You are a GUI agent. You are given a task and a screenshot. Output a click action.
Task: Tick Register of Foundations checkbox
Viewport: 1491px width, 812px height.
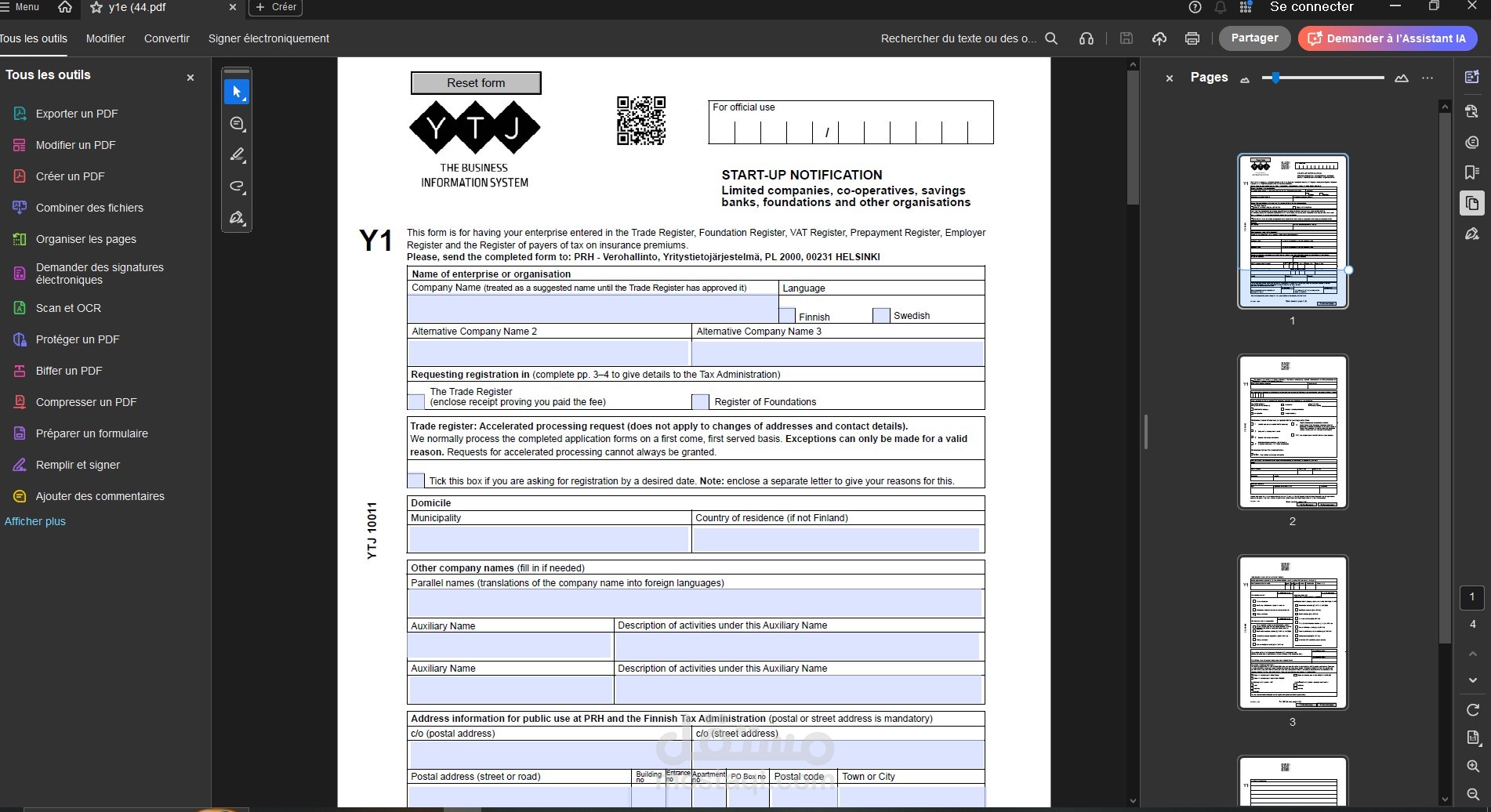click(x=701, y=401)
